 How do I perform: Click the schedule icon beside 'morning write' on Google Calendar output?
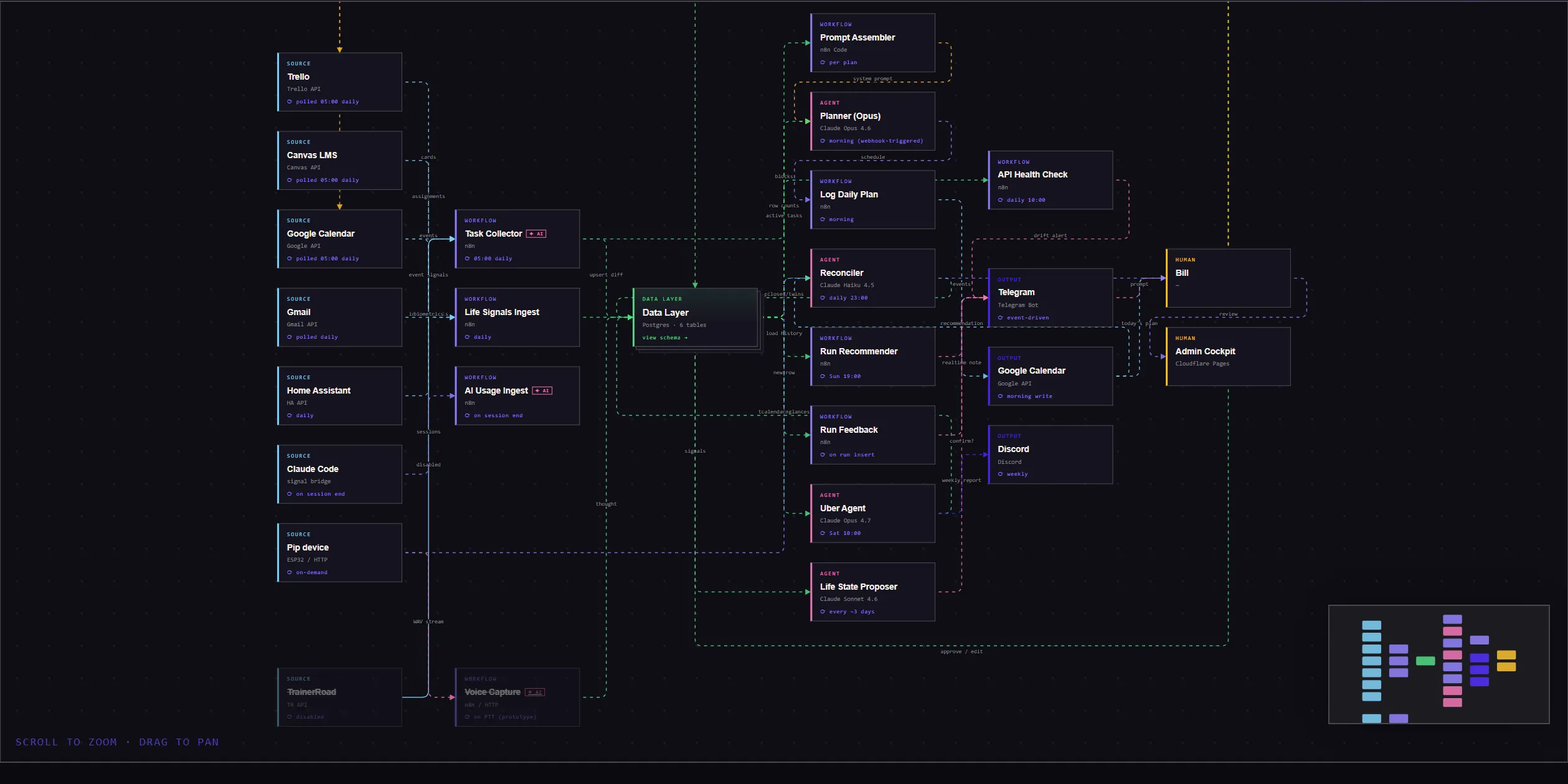(x=1001, y=396)
